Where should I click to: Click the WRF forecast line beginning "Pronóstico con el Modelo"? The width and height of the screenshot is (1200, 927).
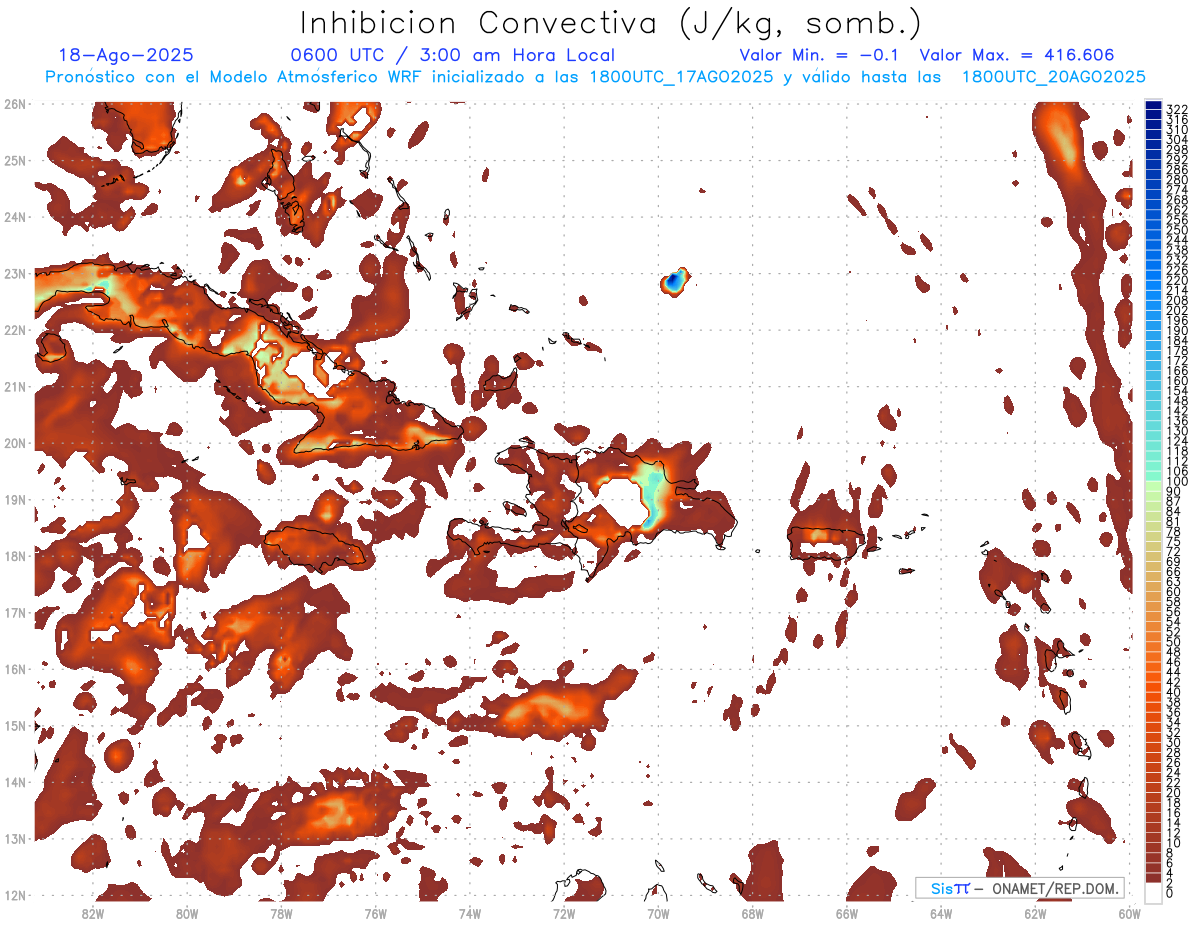point(596,77)
